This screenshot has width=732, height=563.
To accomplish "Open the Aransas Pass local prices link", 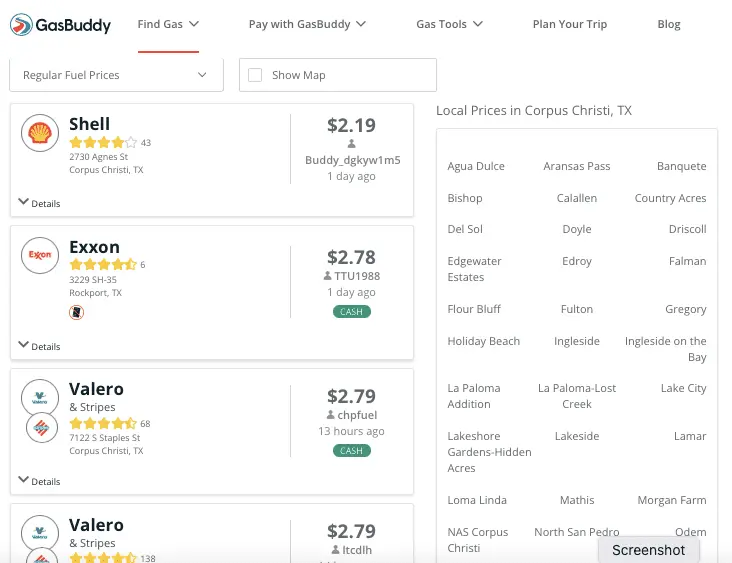I will [x=577, y=166].
